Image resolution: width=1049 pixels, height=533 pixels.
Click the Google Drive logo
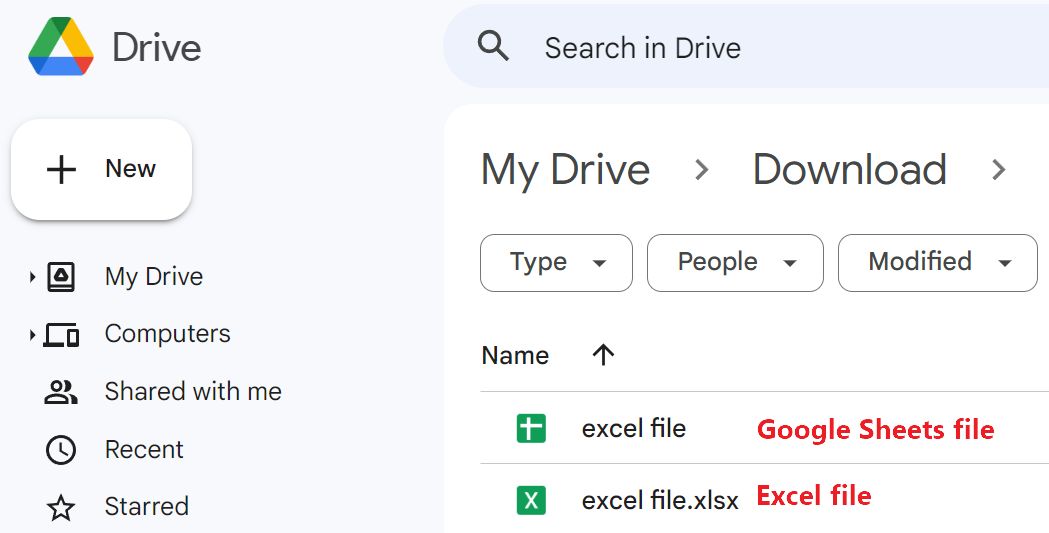[61, 47]
